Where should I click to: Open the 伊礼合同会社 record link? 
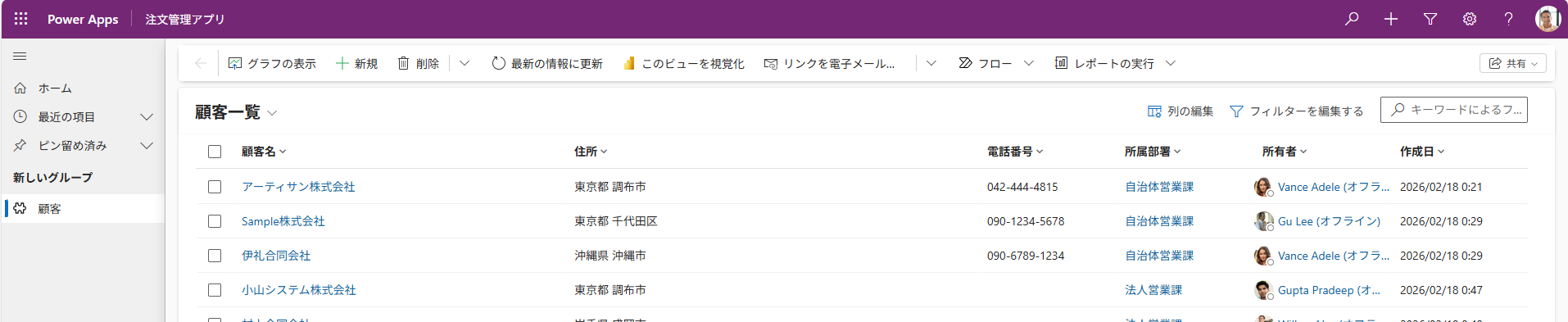tap(276, 256)
